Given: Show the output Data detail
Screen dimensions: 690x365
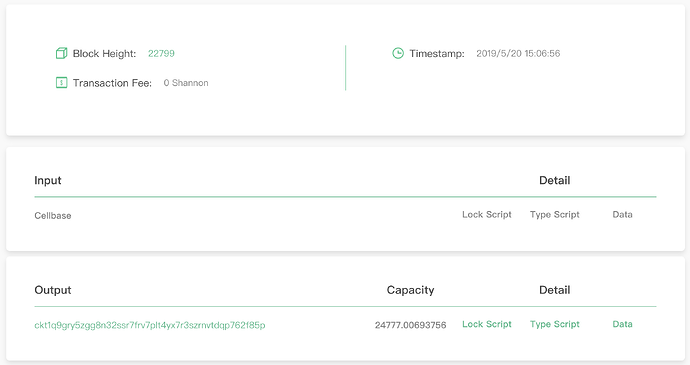Looking at the screenshot, I should pyautogui.click(x=622, y=324).
